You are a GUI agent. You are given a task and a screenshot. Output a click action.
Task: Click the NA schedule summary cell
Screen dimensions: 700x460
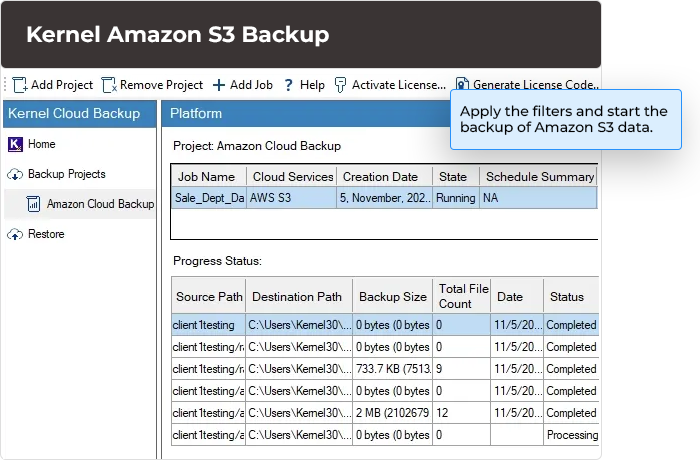click(x=538, y=198)
